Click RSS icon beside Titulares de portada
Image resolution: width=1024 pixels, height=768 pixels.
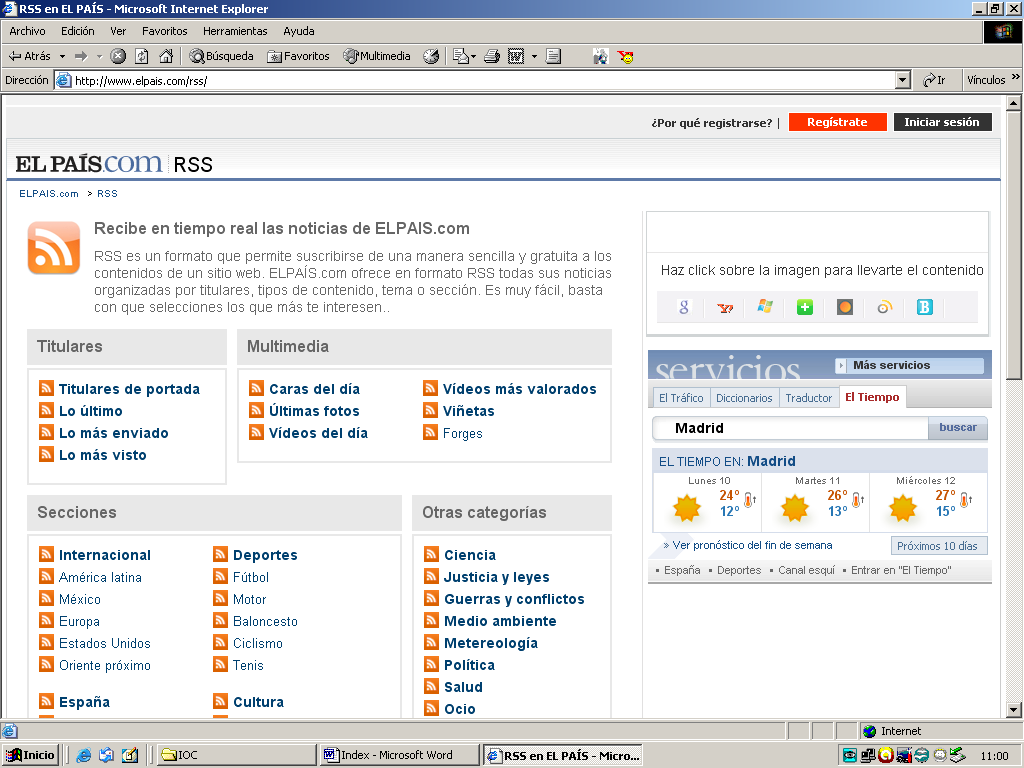tap(46, 389)
